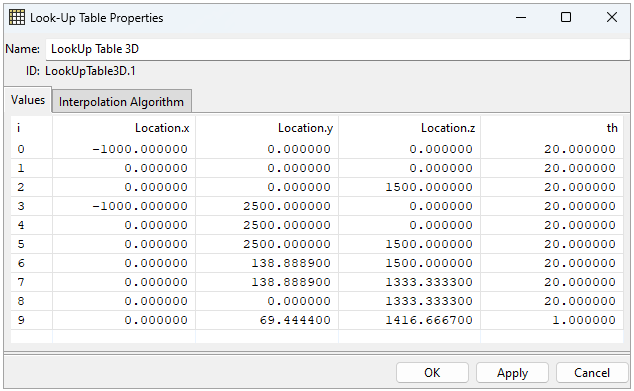Click the Name input field
The width and height of the screenshot is (634, 391).
(x=338, y=49)
